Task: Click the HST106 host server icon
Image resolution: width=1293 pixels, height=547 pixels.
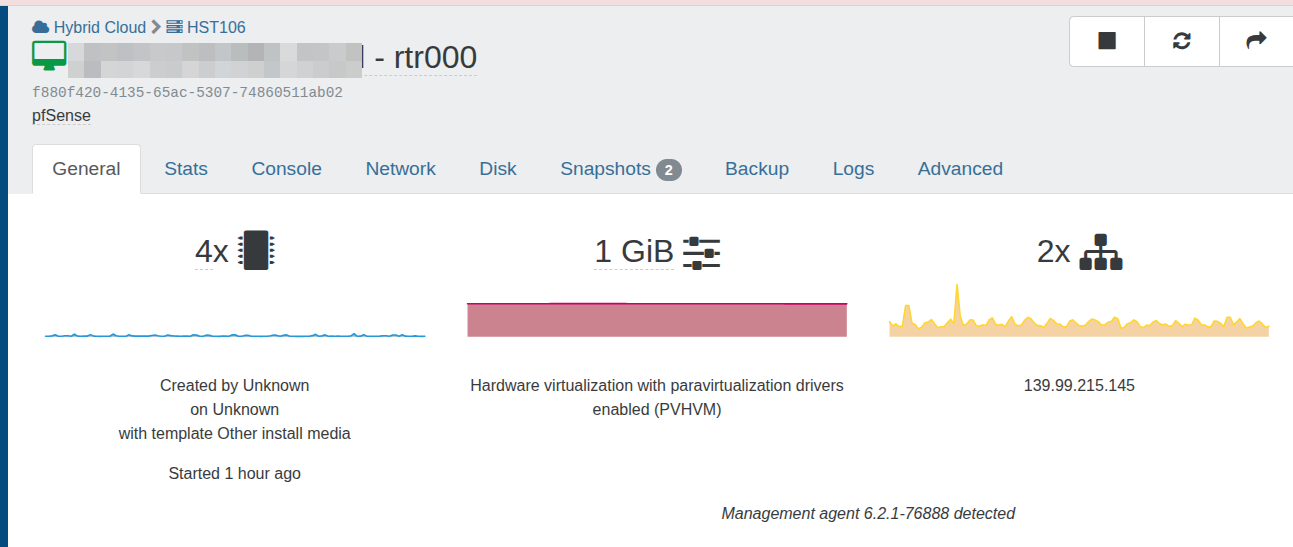Action: 174,27
